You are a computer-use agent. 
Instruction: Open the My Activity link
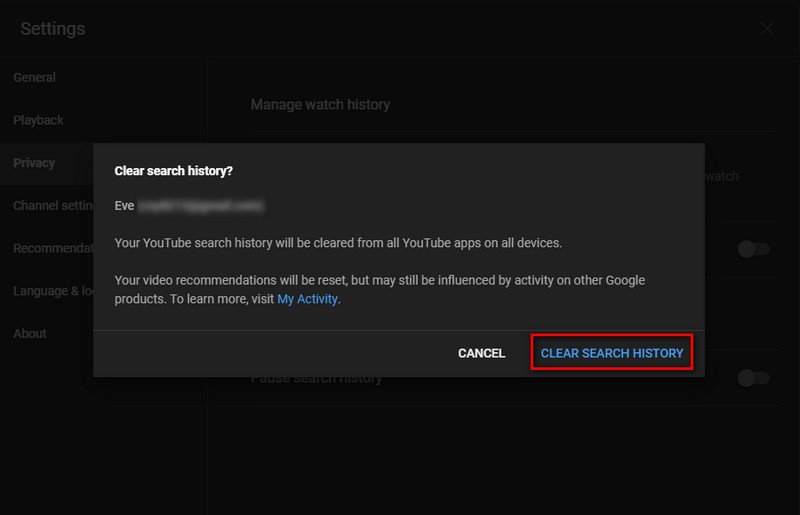coord(307,299)
